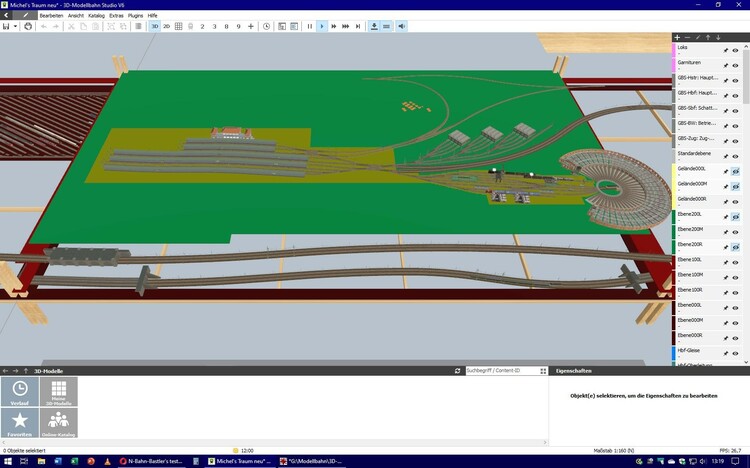750x468 pixels.
Task: Move layer down with arrow icon
Action: point(718,37)
